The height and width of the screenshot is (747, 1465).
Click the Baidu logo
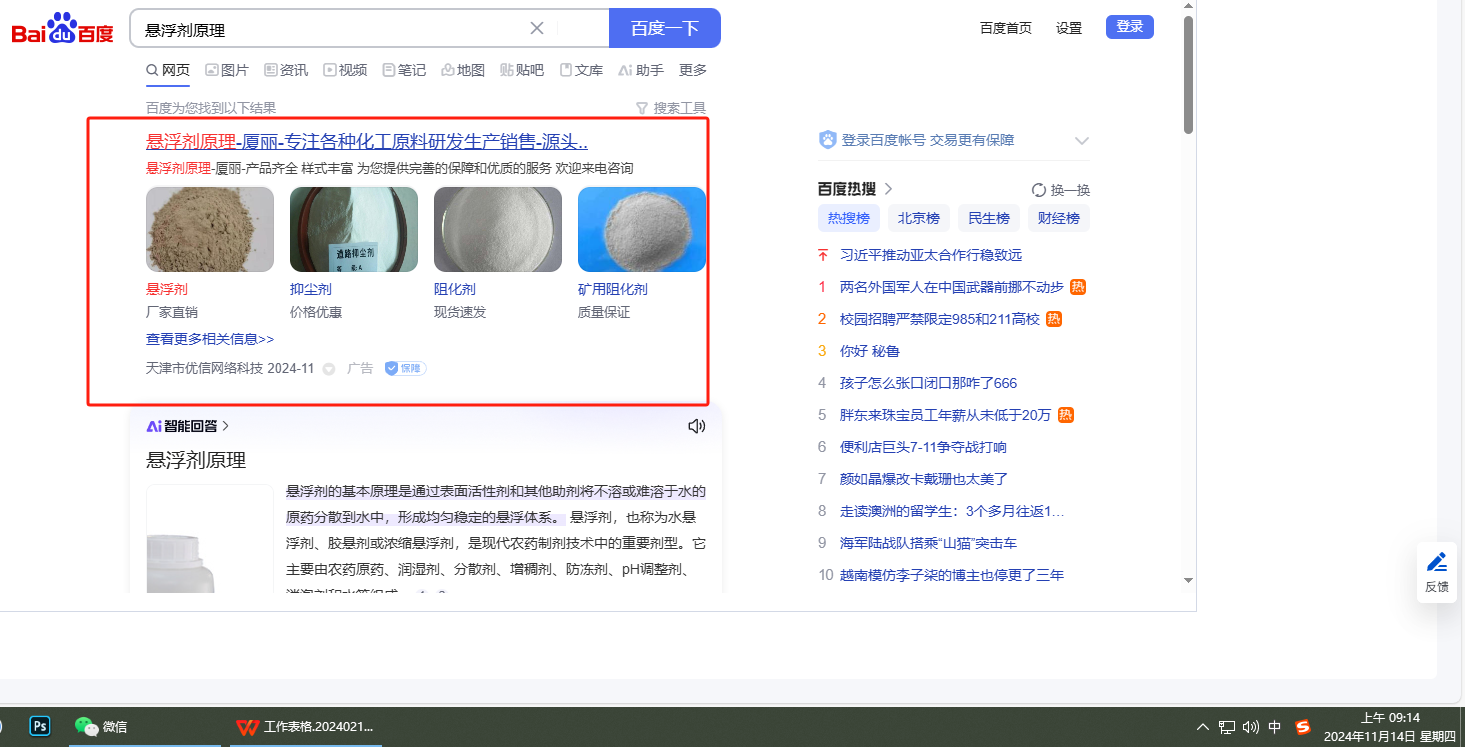click(63, 28)
